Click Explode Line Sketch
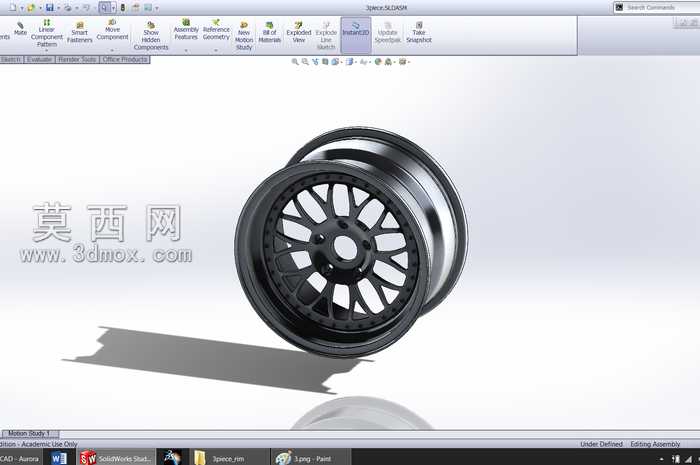Screen dimensions: 700x465 coord(326,36)
